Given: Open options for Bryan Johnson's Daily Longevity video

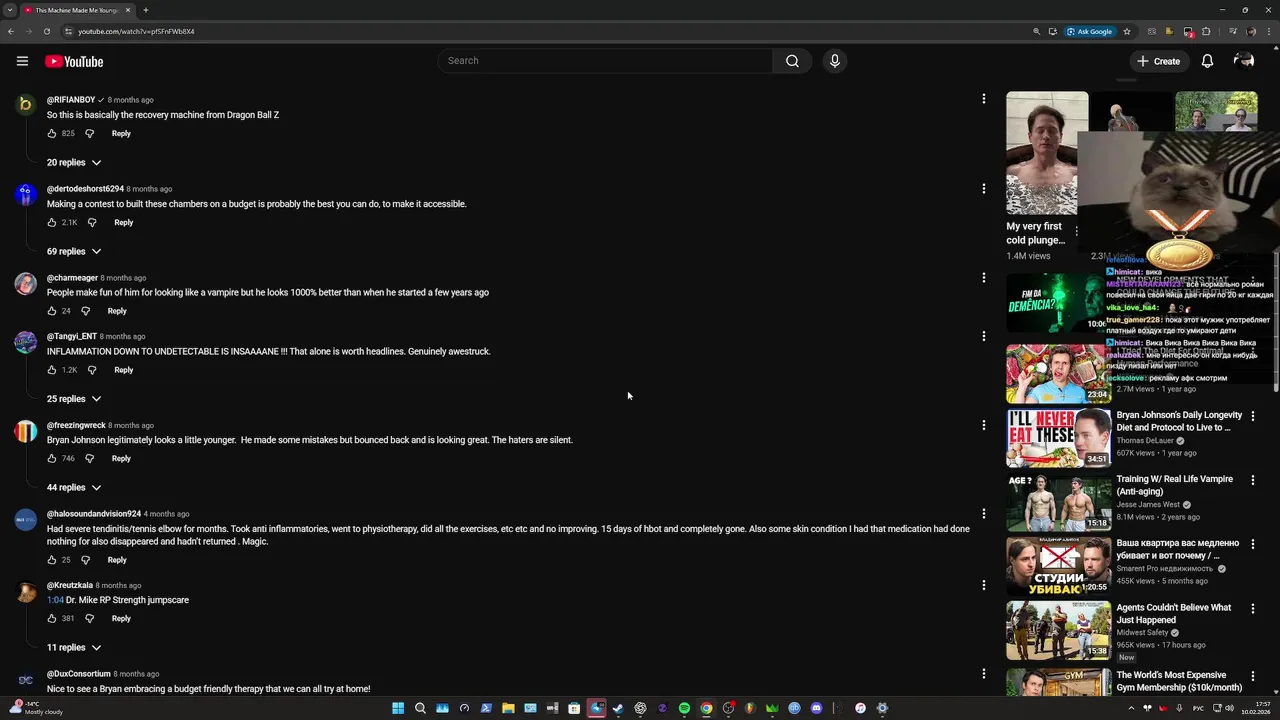Looking at the screenshot, I should coord(1252,416).
